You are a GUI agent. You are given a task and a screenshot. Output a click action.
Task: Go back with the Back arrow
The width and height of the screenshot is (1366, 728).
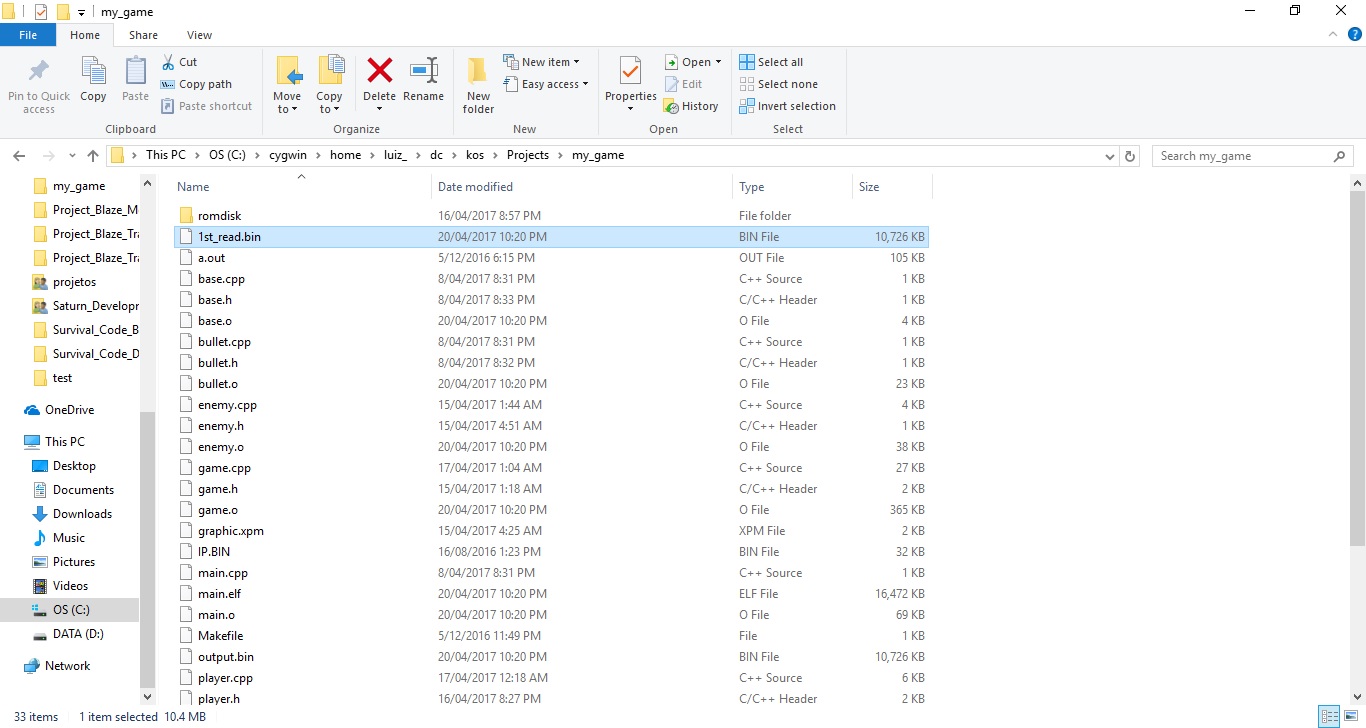pyautogui.click(x=19, y=156)
